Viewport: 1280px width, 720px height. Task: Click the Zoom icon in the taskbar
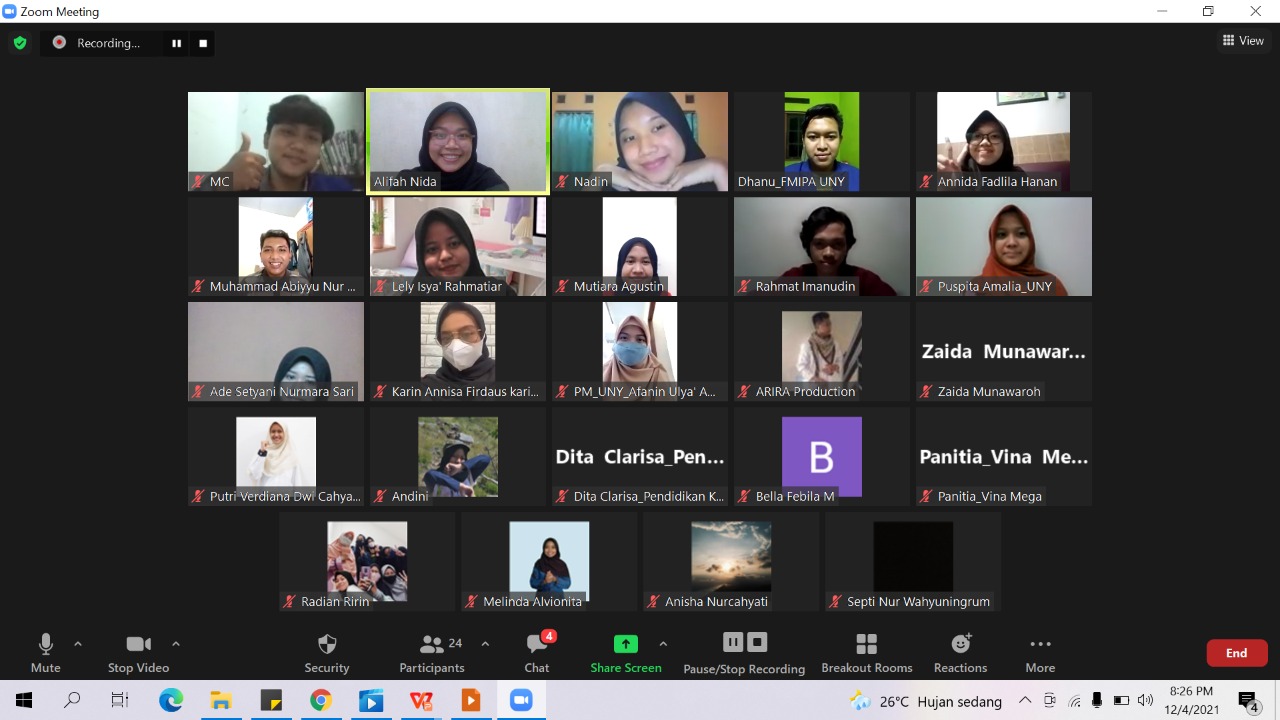pos(521,700)
